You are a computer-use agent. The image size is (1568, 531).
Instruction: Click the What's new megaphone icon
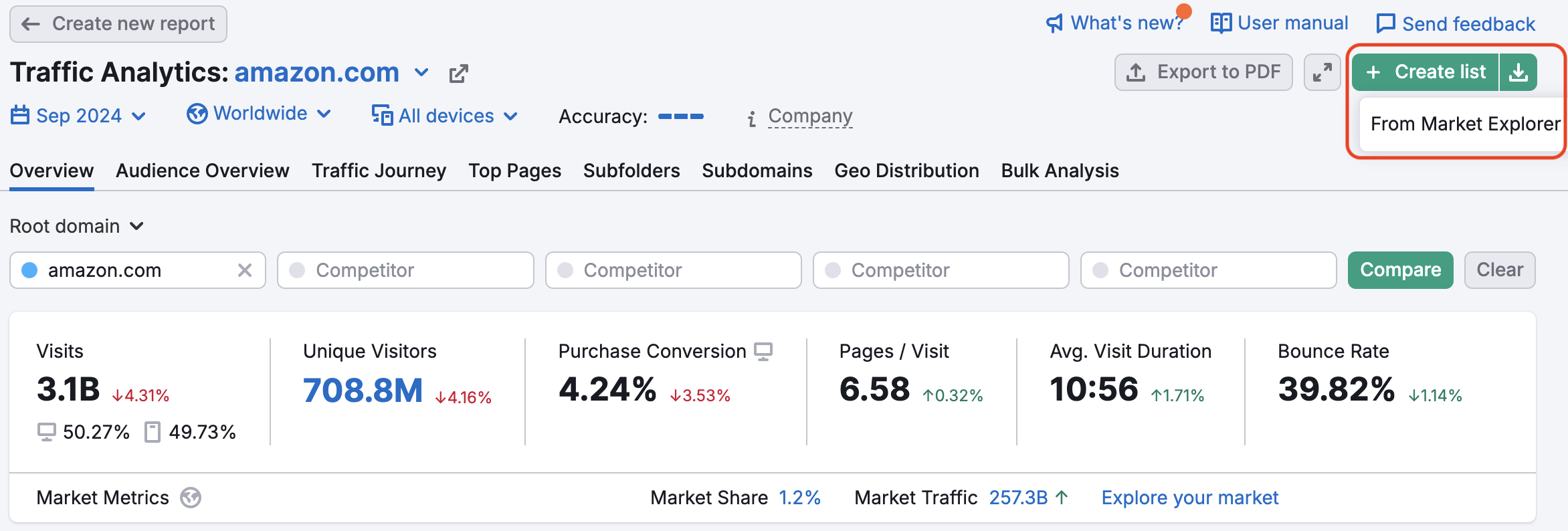[1054, 23]
